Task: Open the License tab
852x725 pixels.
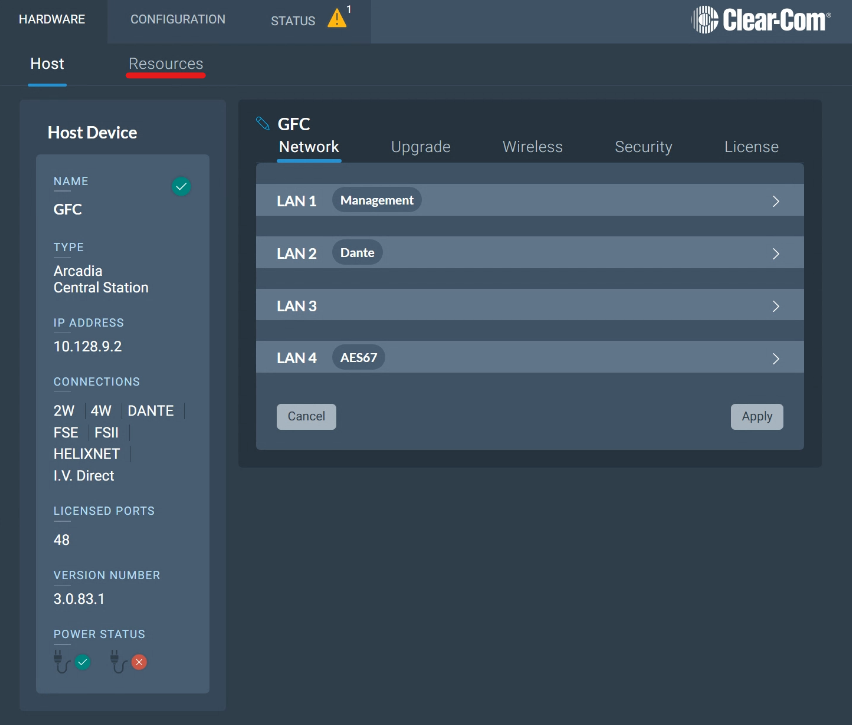Action: 751,147
